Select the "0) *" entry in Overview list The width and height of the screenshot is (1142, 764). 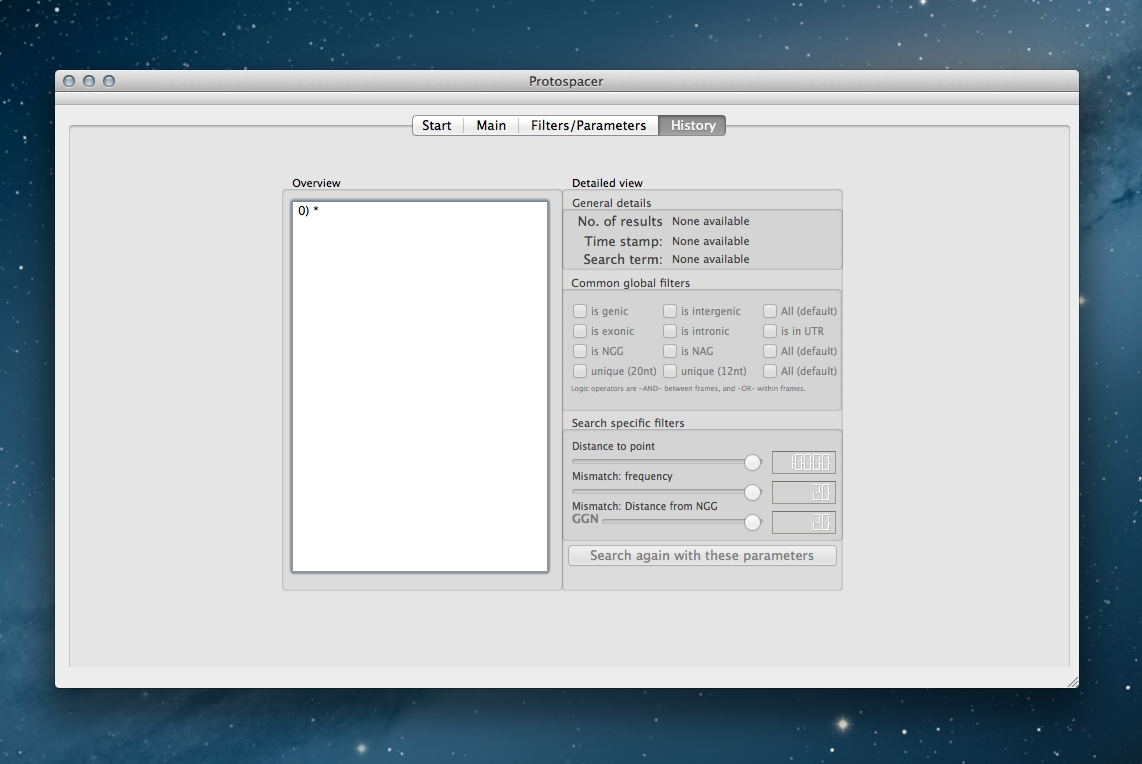(x=308, y=211)
